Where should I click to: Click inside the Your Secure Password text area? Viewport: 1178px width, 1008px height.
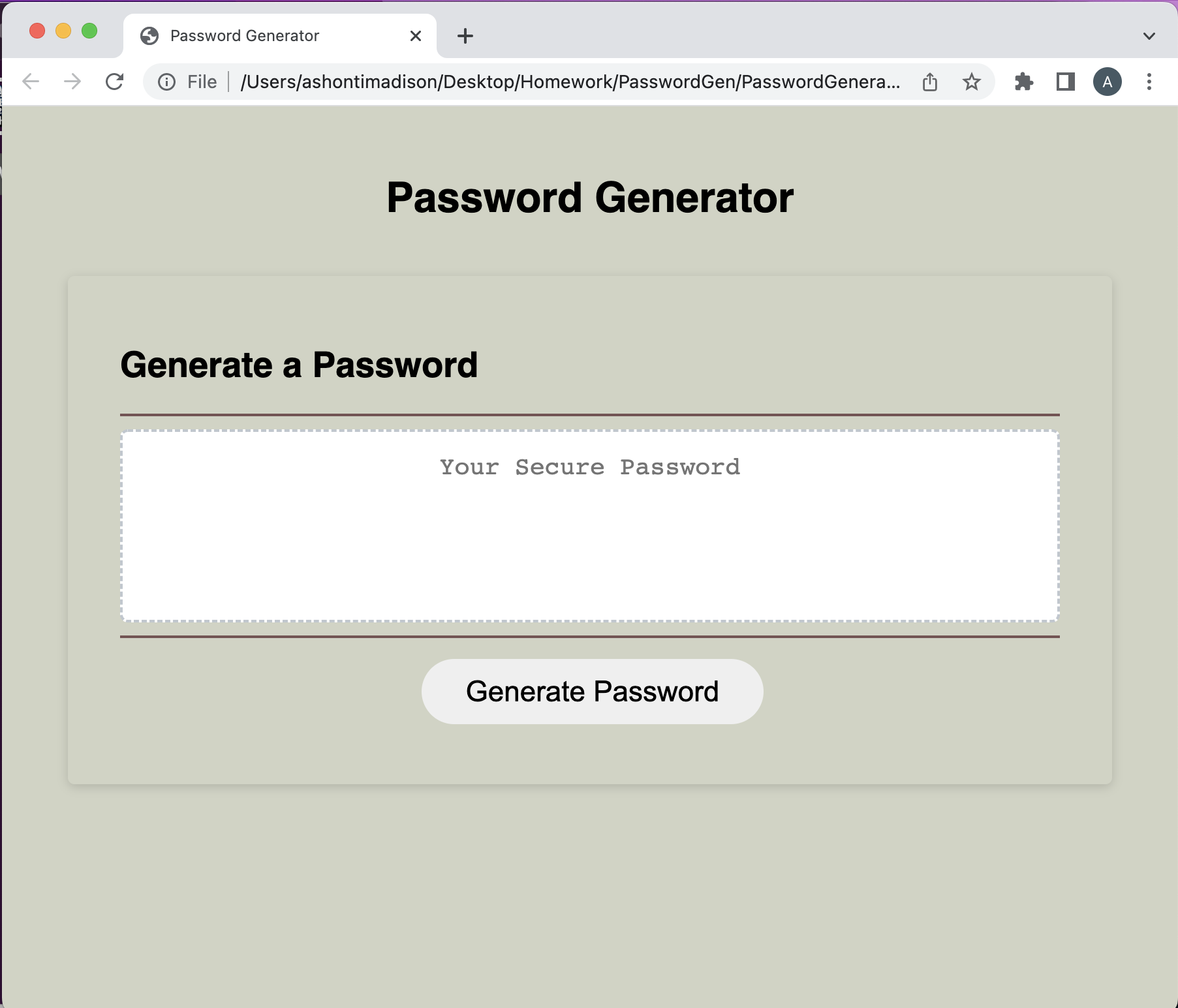pos(590,522)
